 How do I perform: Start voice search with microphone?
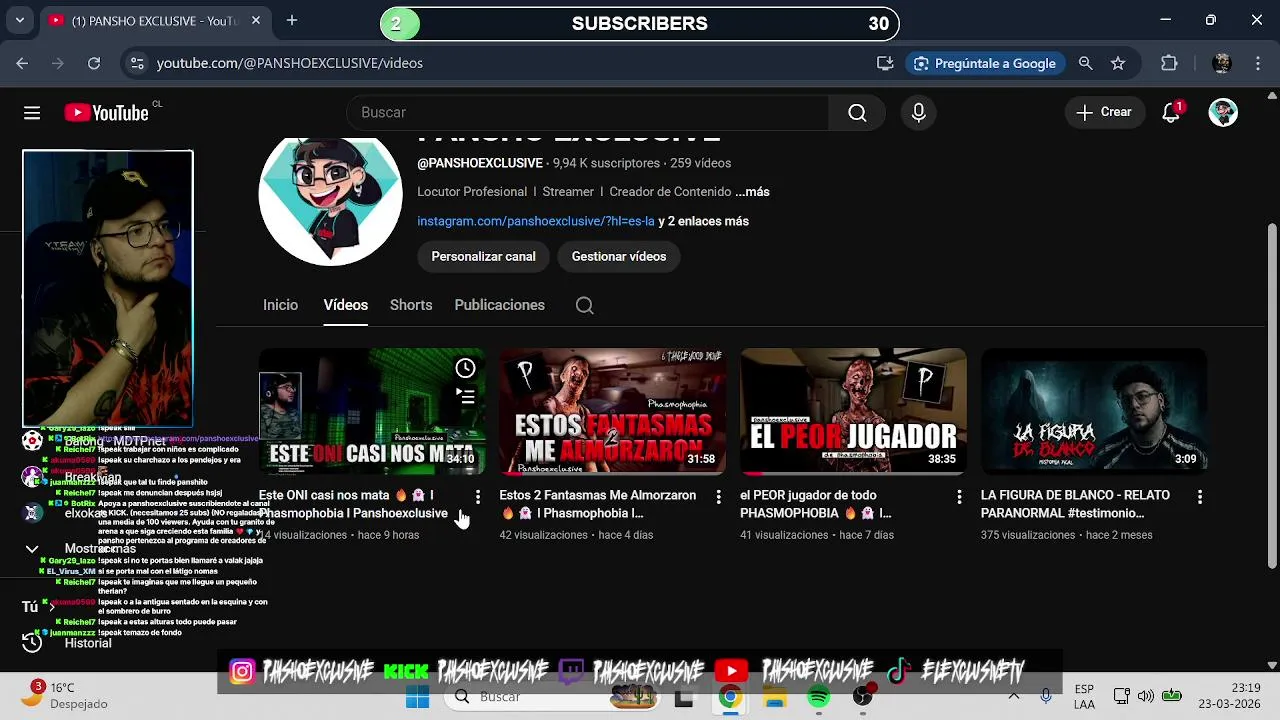point(918,113)
